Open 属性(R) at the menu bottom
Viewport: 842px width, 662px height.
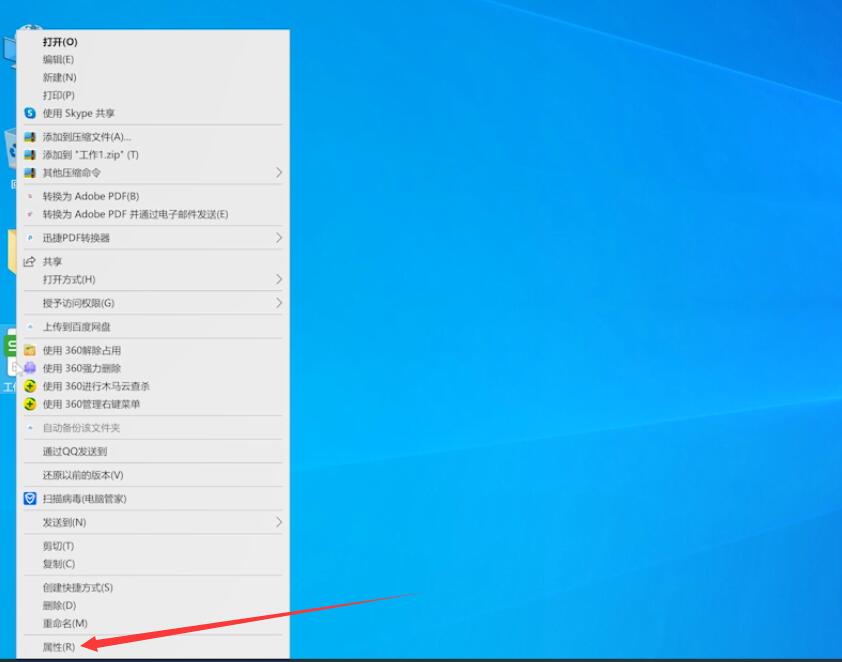59,647
